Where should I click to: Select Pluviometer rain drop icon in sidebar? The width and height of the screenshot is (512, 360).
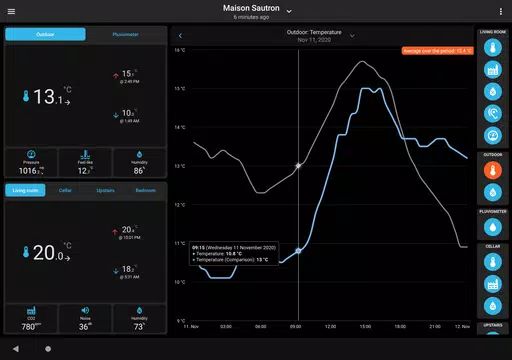493,227
